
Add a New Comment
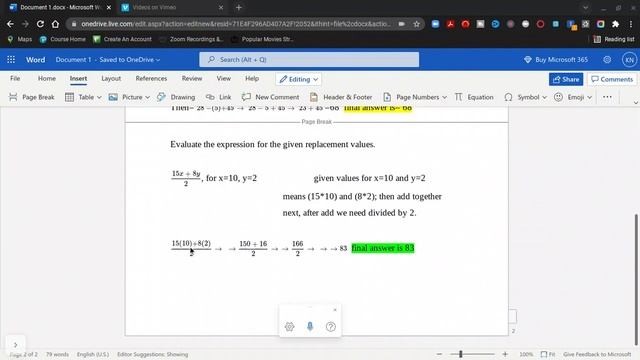[271, 97]
